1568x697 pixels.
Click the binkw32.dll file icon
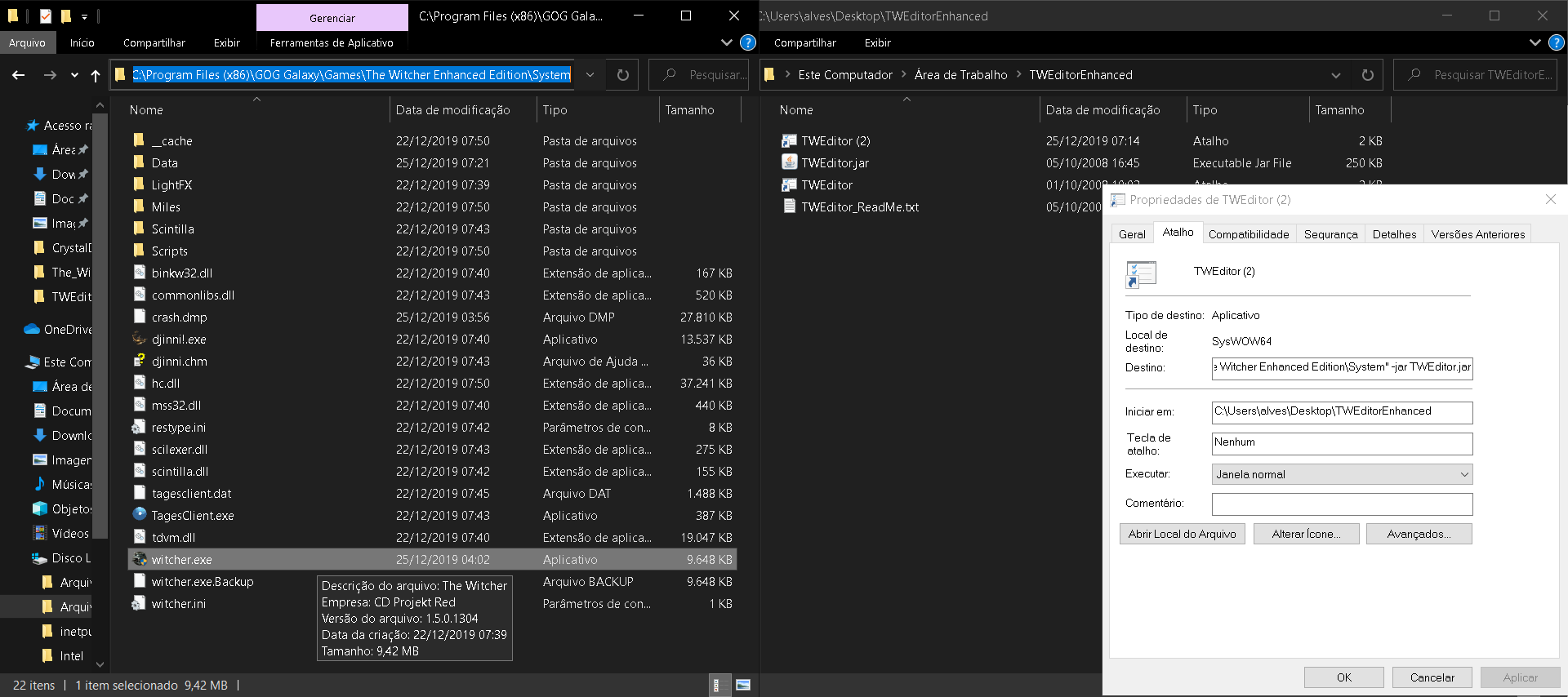point(140,273)
